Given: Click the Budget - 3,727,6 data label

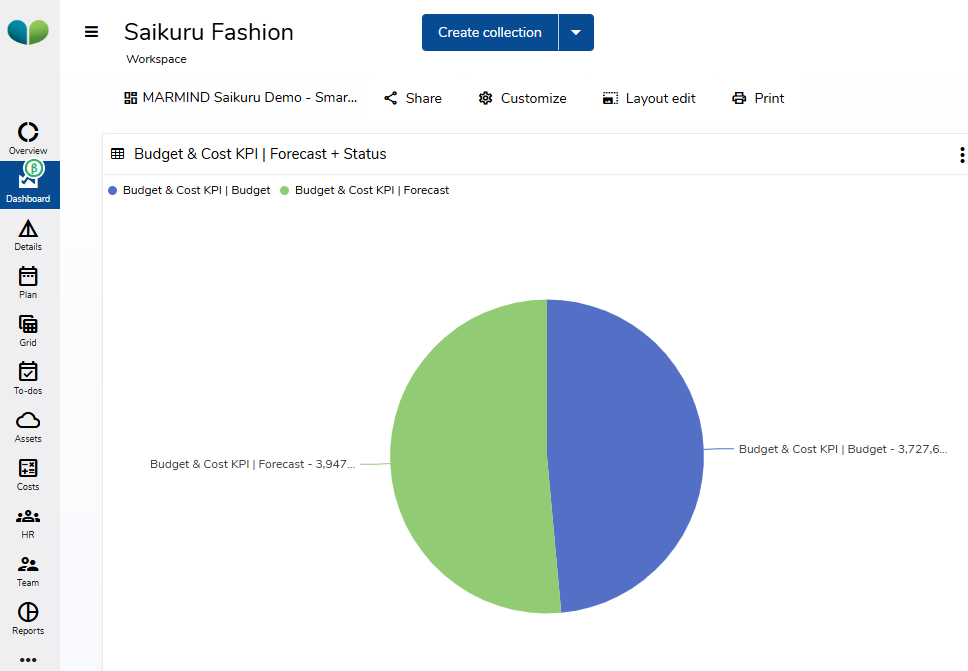Looking at the screenshot, I should click(x=843, y=449).
